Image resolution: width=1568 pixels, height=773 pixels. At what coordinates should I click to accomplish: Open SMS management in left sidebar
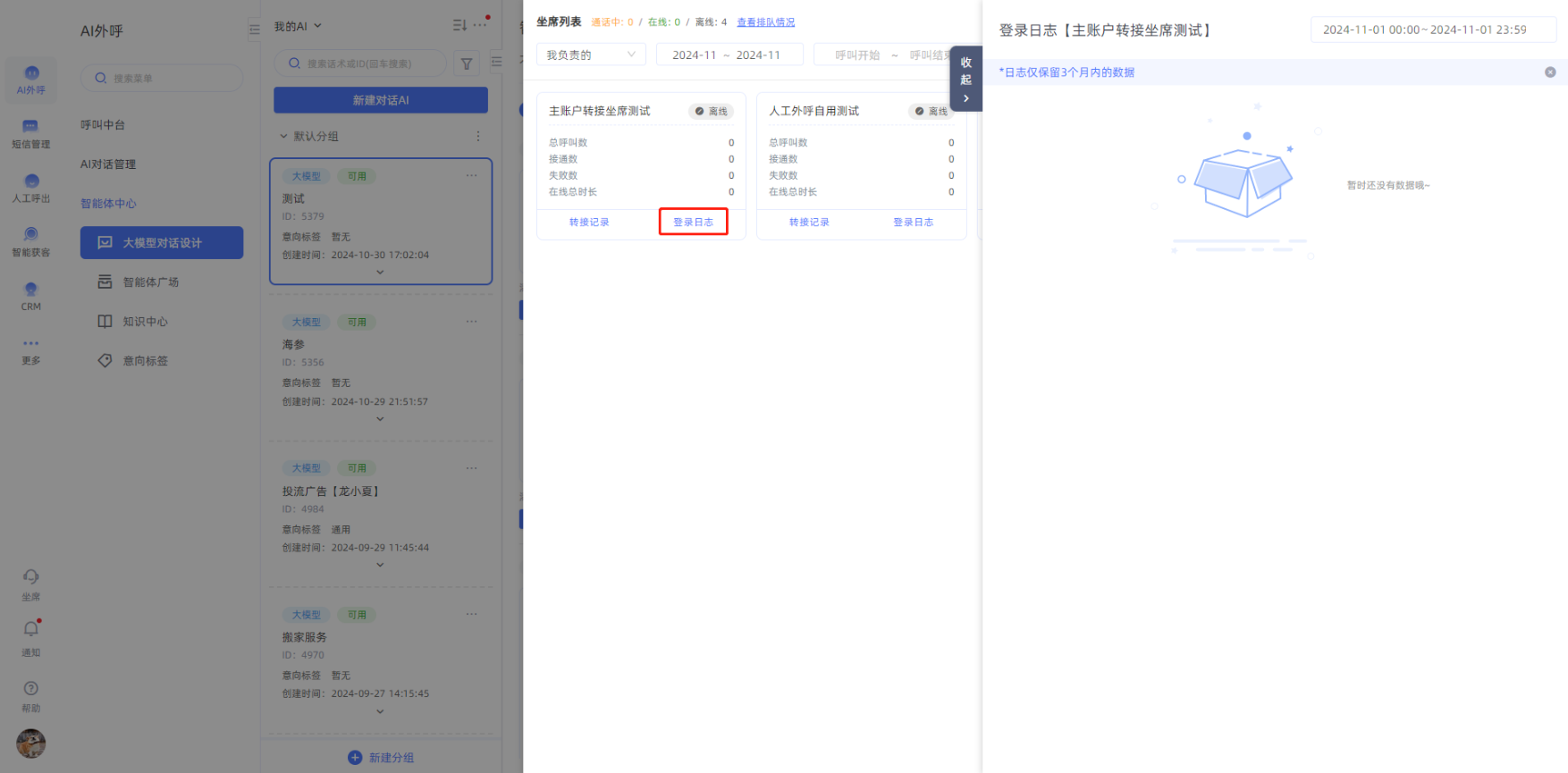point(30,133)
